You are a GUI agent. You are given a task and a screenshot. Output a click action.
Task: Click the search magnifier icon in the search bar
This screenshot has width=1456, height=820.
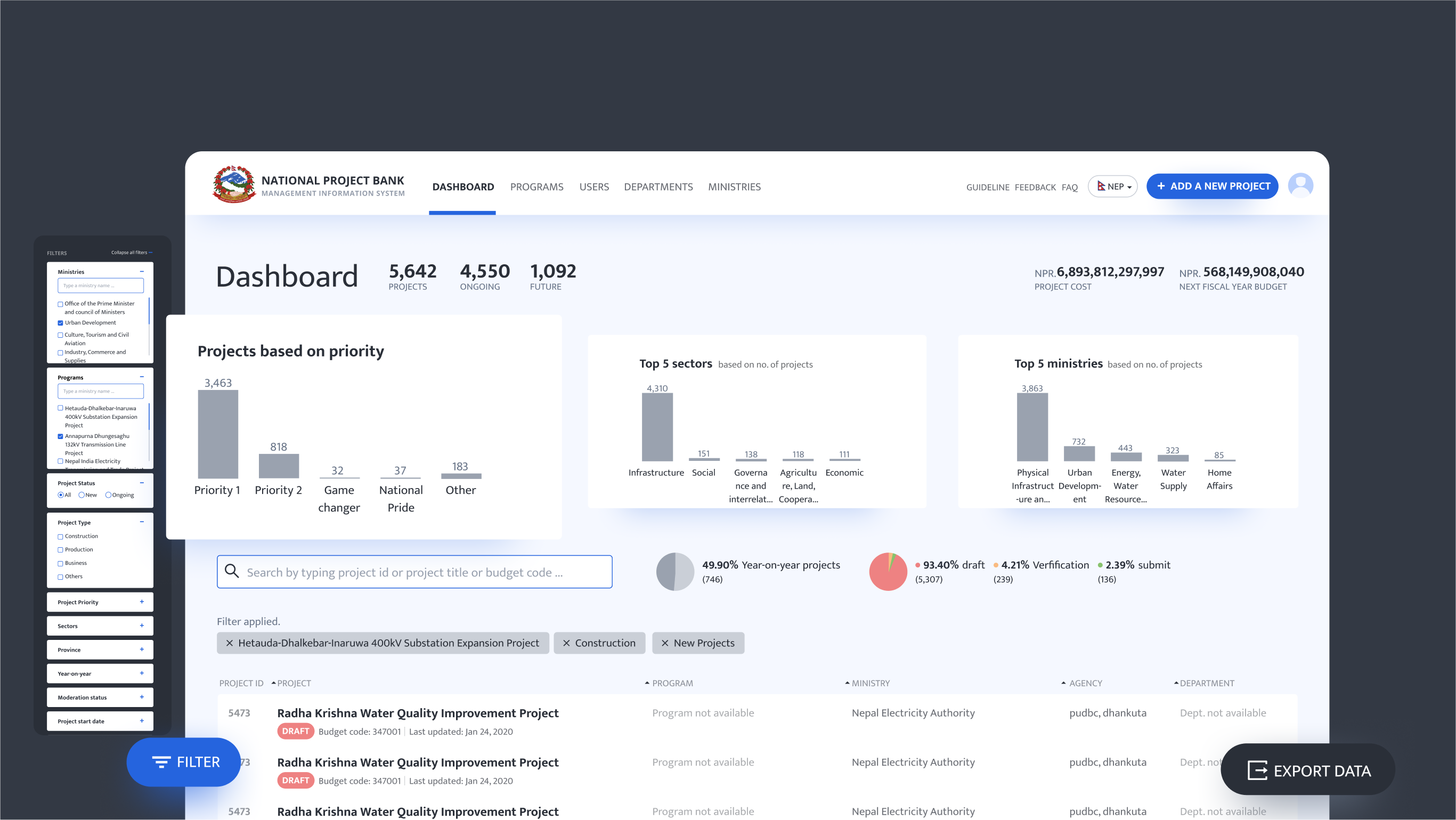232,571
